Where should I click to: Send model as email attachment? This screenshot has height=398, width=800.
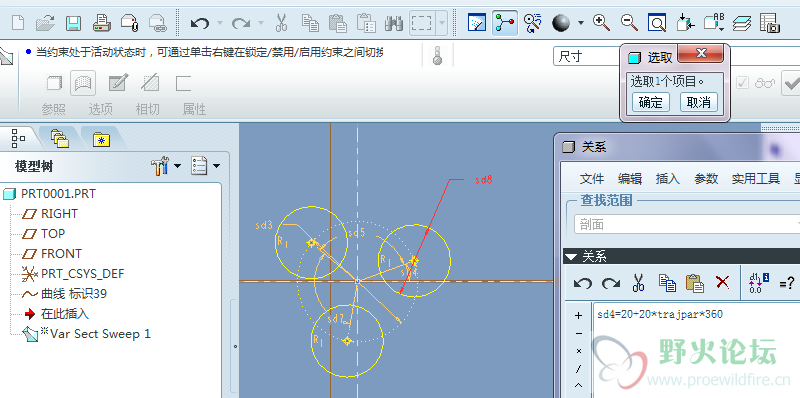(130, 23)
